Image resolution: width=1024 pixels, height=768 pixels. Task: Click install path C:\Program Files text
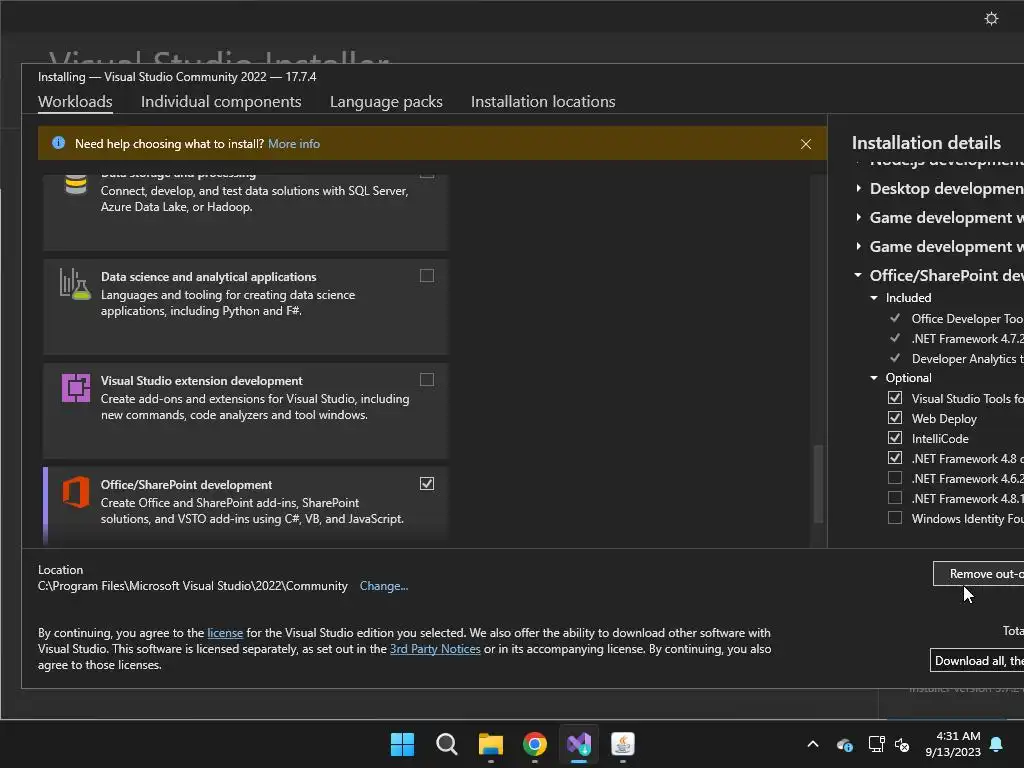193,586
